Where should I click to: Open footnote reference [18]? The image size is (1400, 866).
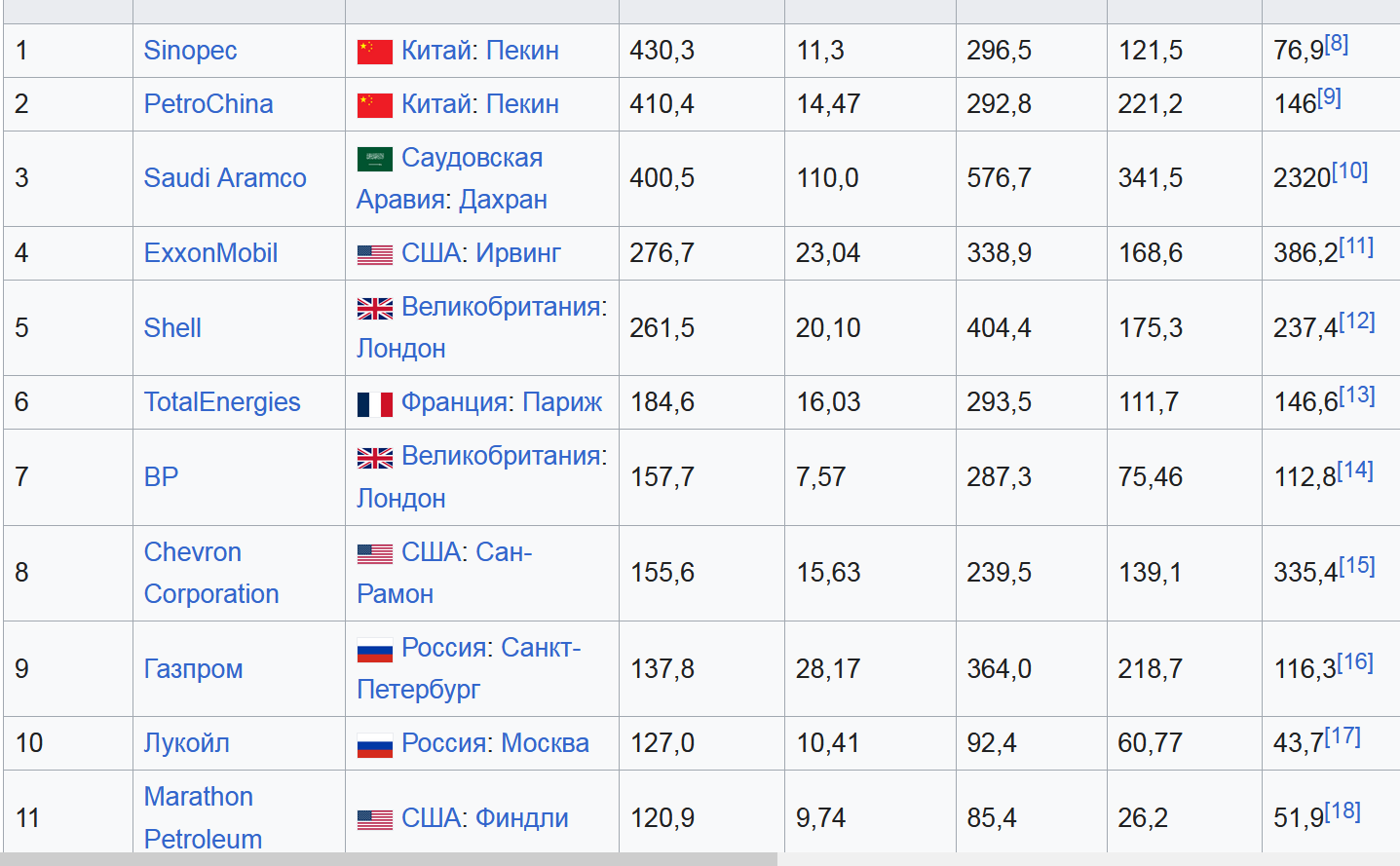pyautogui.click(x=1343, y=811)
